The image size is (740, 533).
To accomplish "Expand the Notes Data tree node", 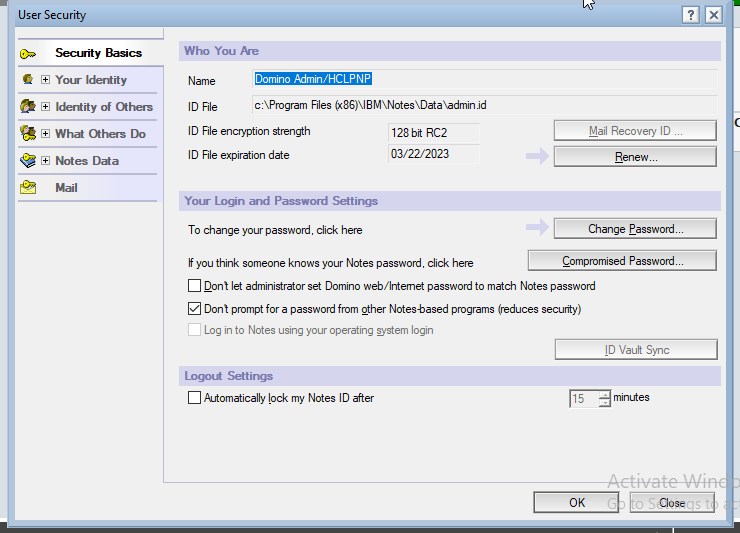I will (45, 161).
